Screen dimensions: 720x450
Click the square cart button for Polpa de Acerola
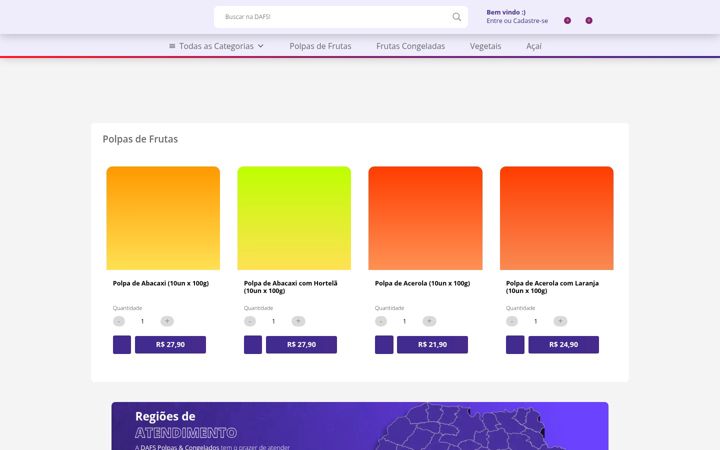pos(384,345)
